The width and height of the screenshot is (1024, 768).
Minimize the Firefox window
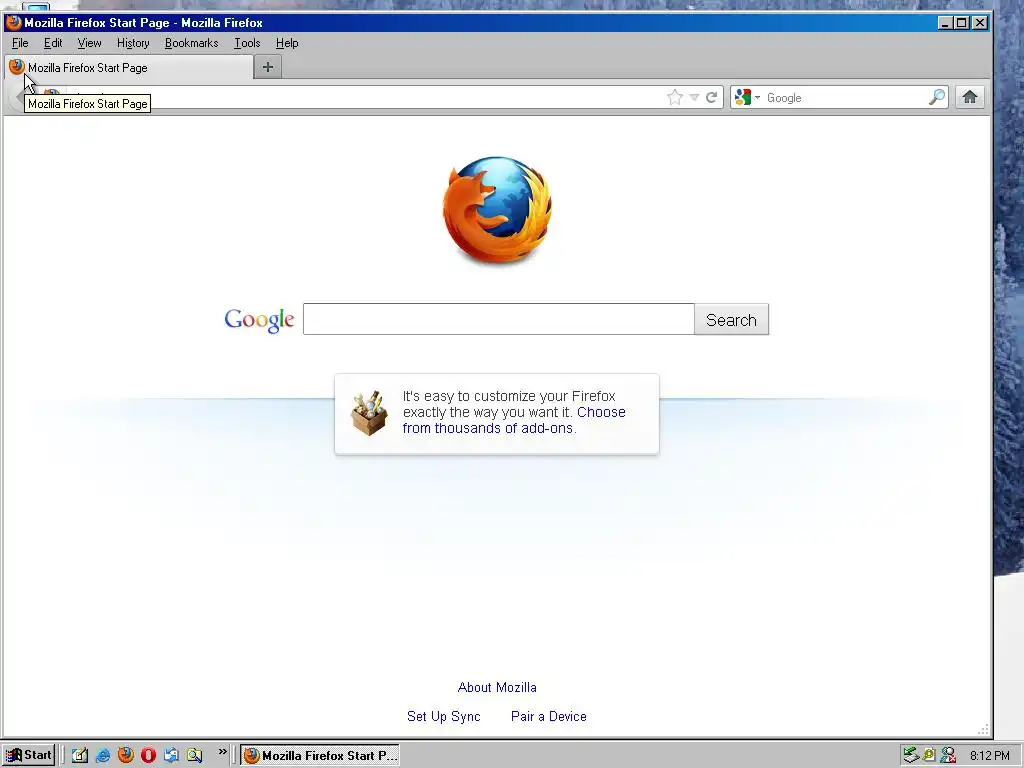click(x=945, y=23)
